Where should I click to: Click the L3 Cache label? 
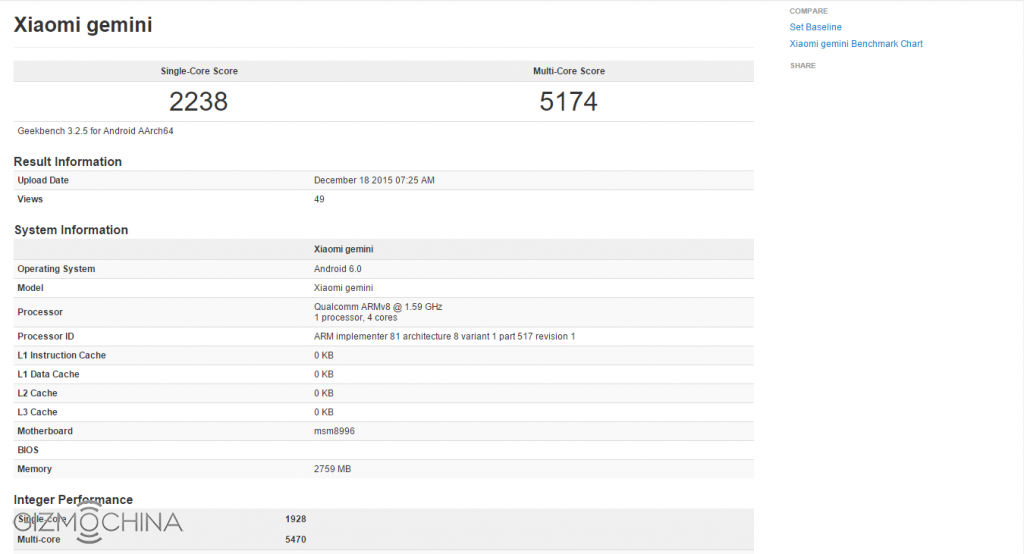coord(37,412)
